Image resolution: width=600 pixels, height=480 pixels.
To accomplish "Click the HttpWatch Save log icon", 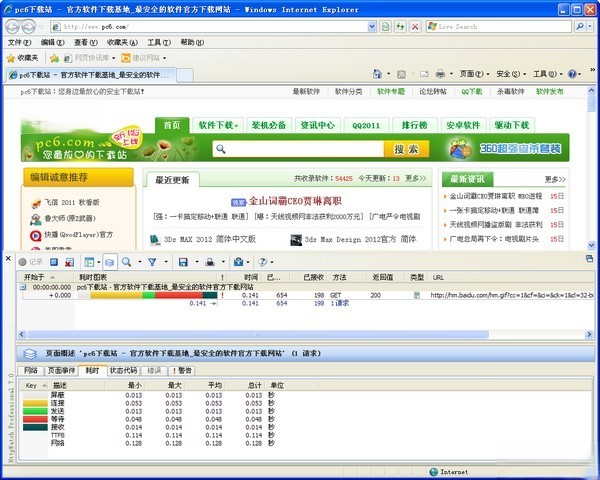I will [183, 262].
